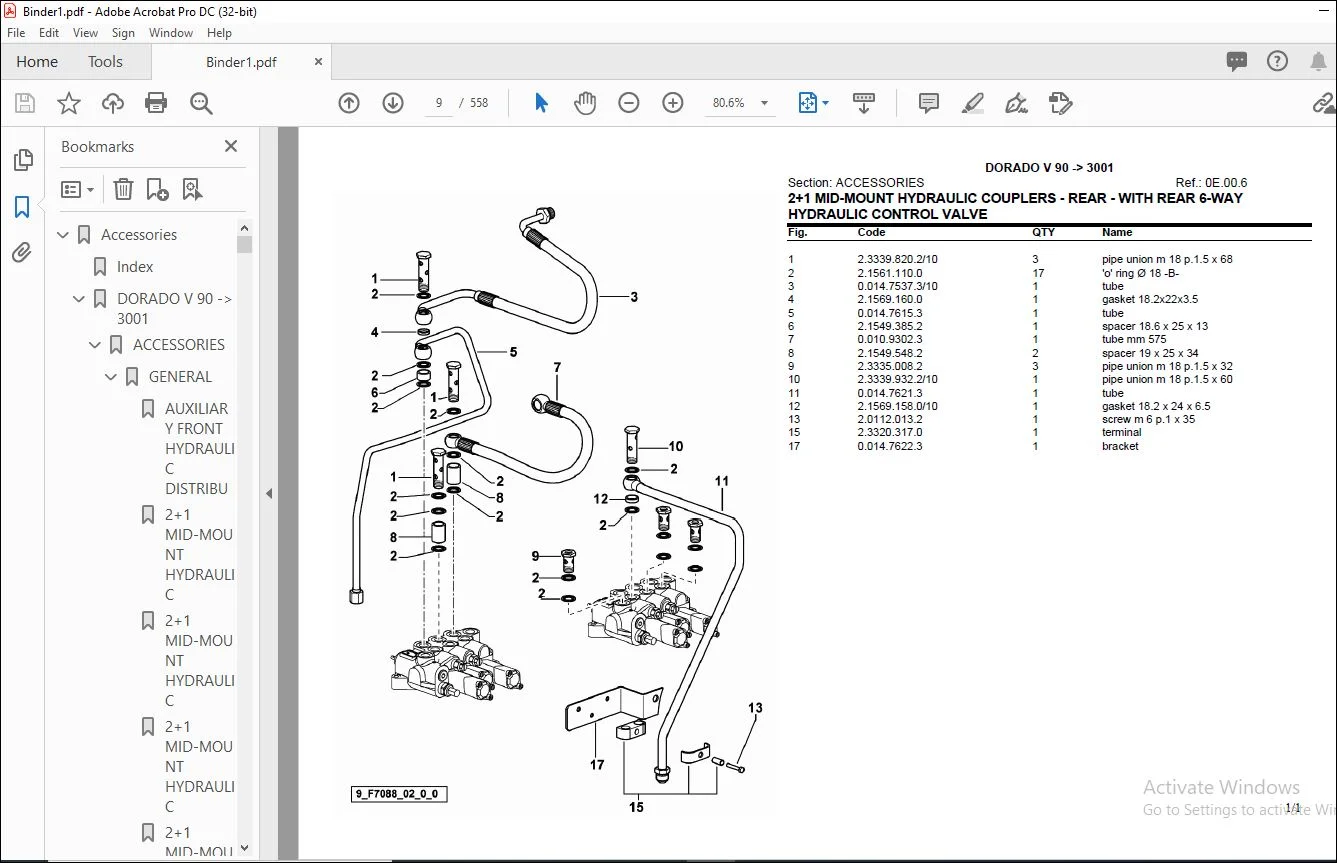Open the Find text search icon
The image size is (1337, 863).
(x=201, y=103)
